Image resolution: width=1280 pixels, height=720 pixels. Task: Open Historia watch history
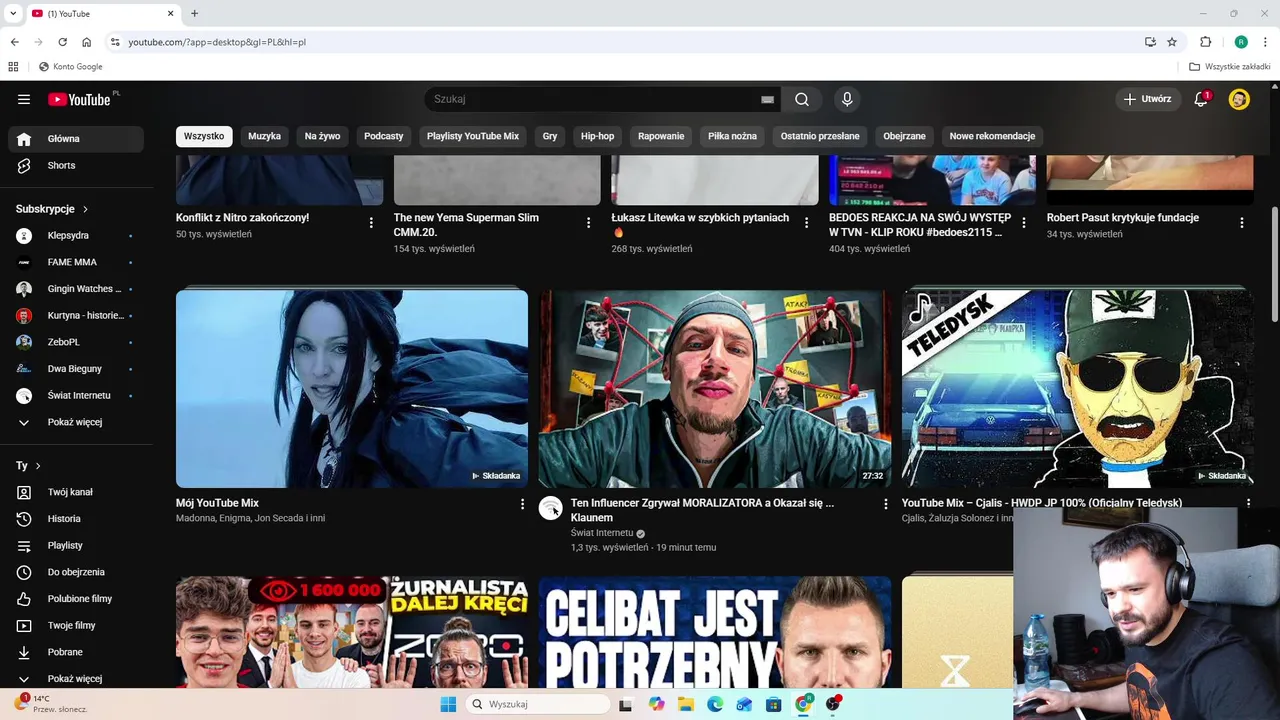(76, 519)
